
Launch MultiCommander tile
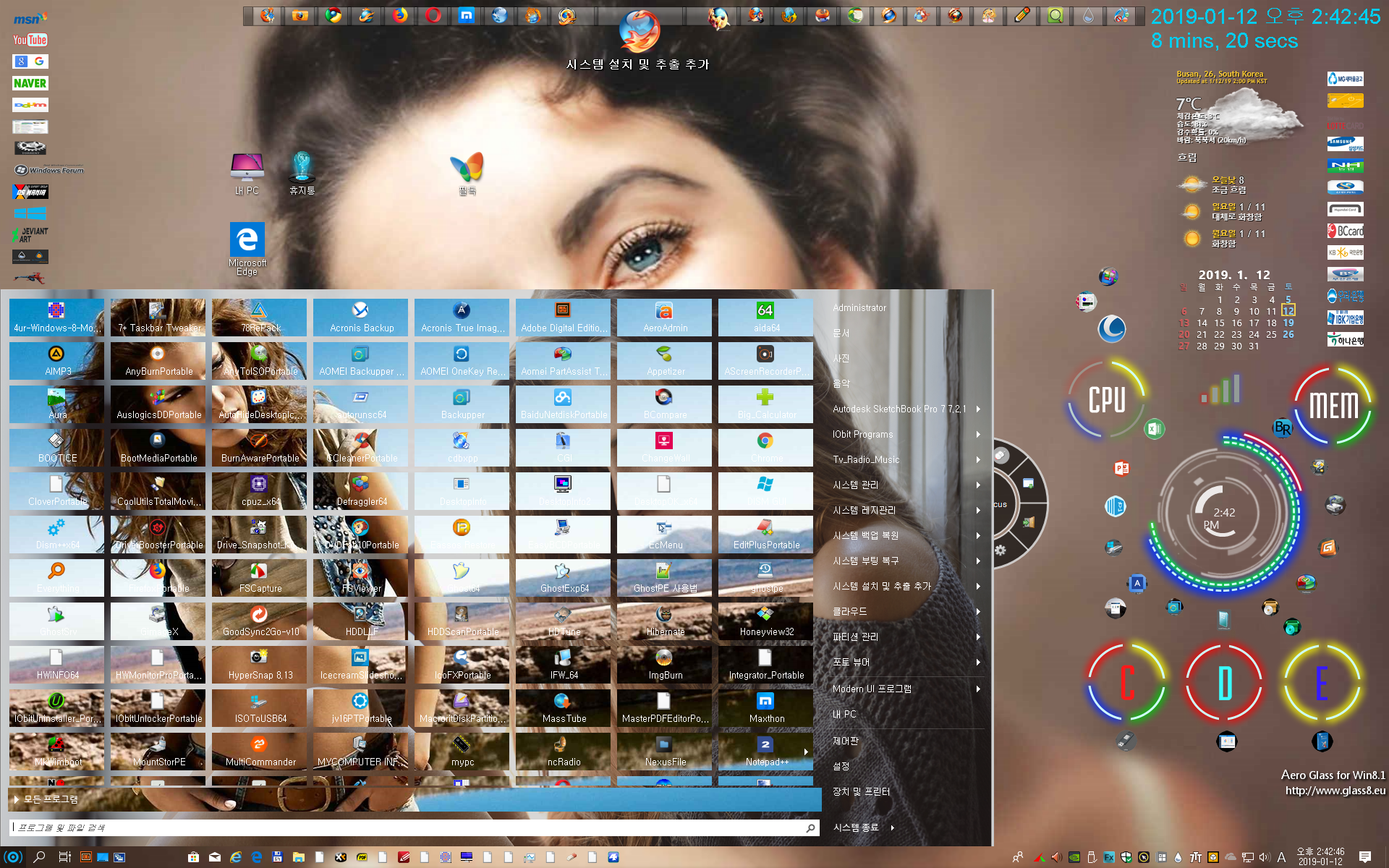259,752
